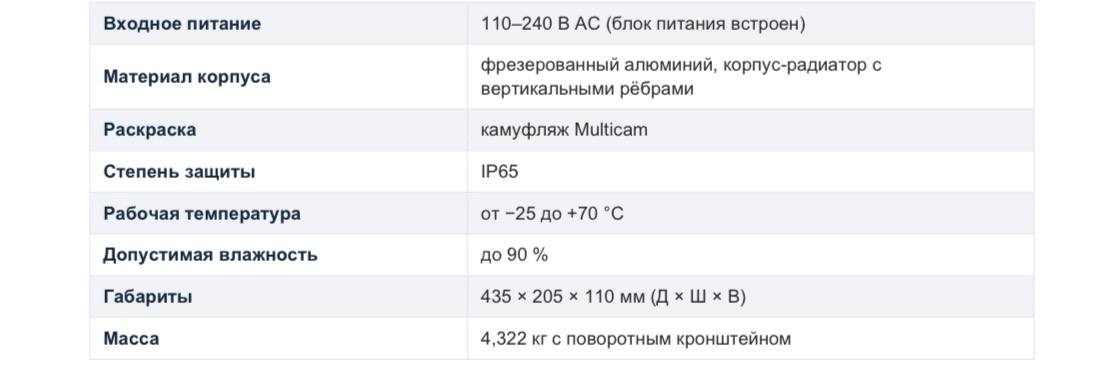This screenshot has height=375, width=1111.
Task: Click the text 'вертикальными рёбрами'
Action: pyautogui.click(x=587, y=89)
